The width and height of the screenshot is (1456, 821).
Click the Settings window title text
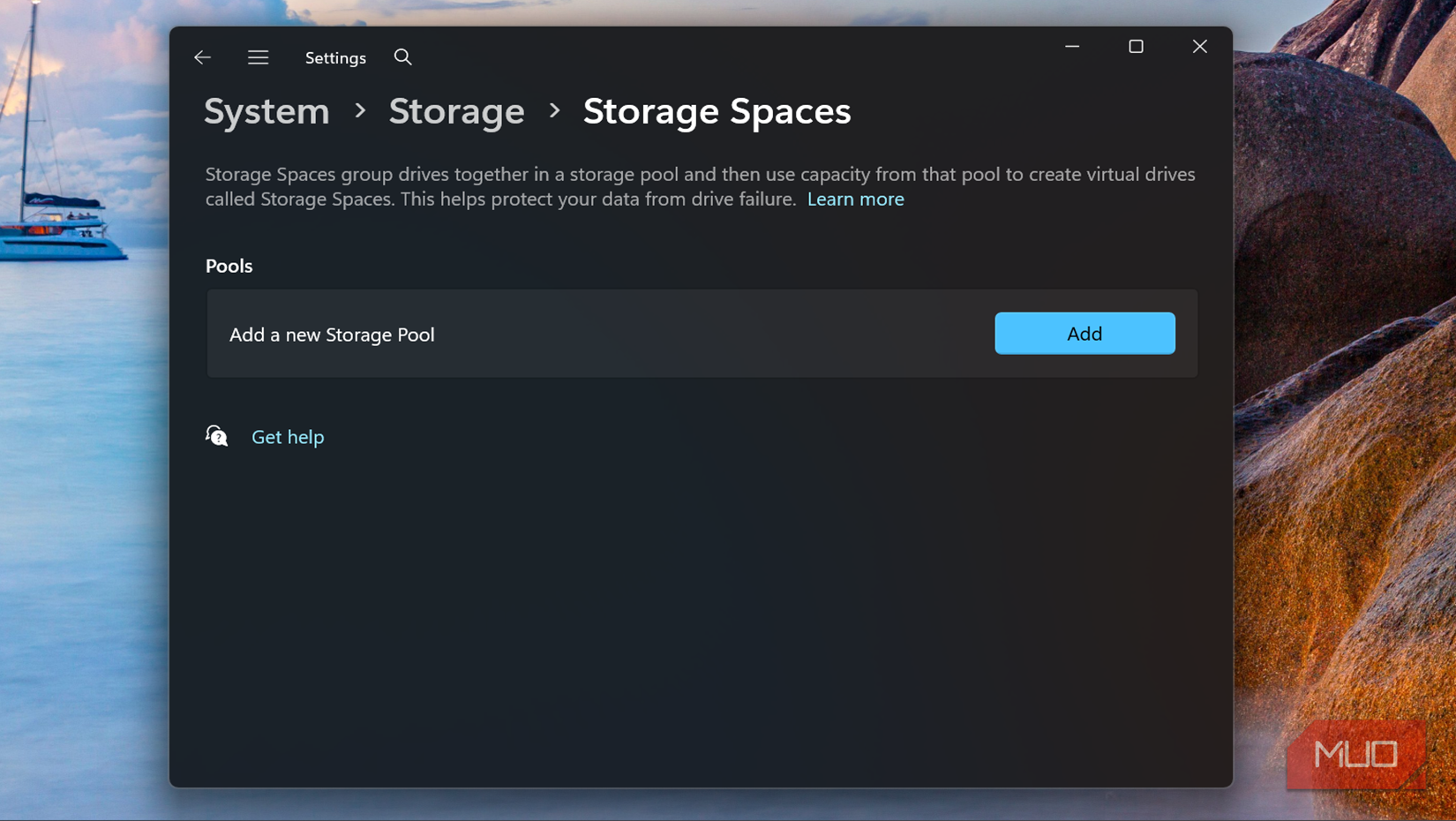[335, 58]
